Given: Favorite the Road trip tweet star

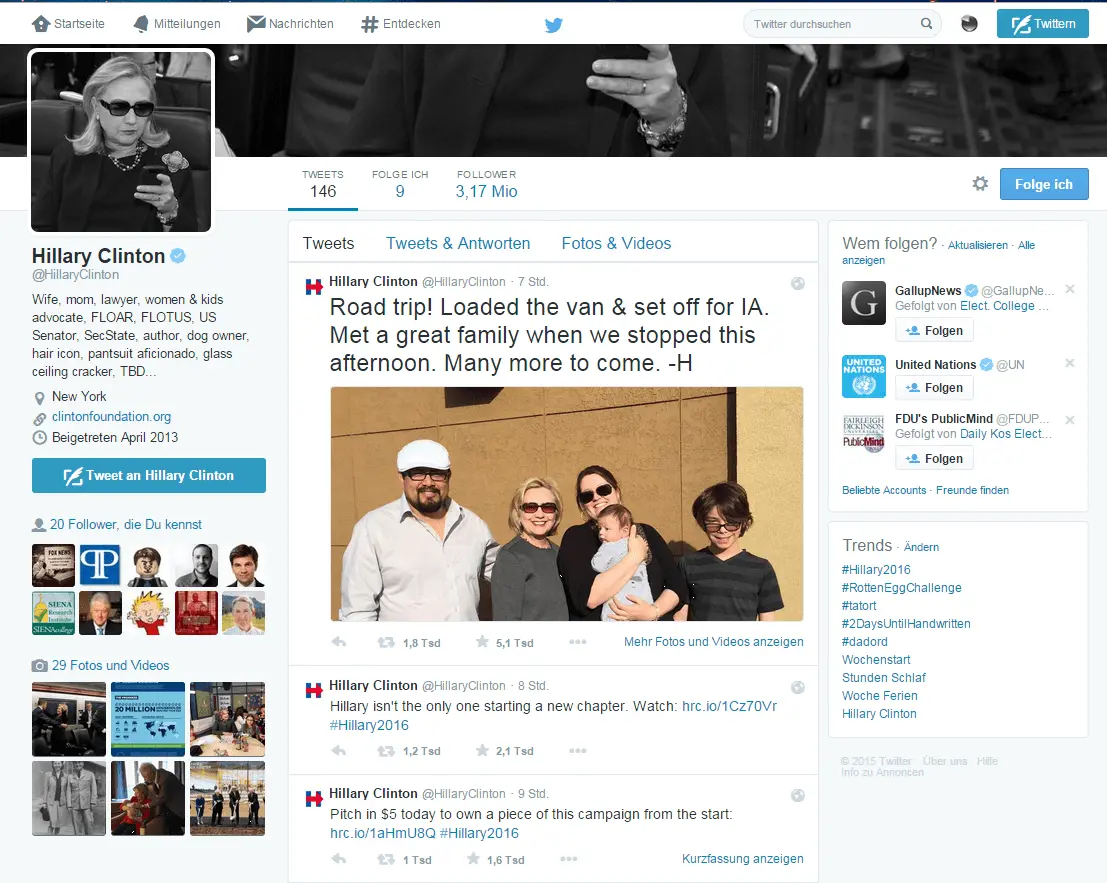Looking at the screenshot, I should tap(482, 642).
